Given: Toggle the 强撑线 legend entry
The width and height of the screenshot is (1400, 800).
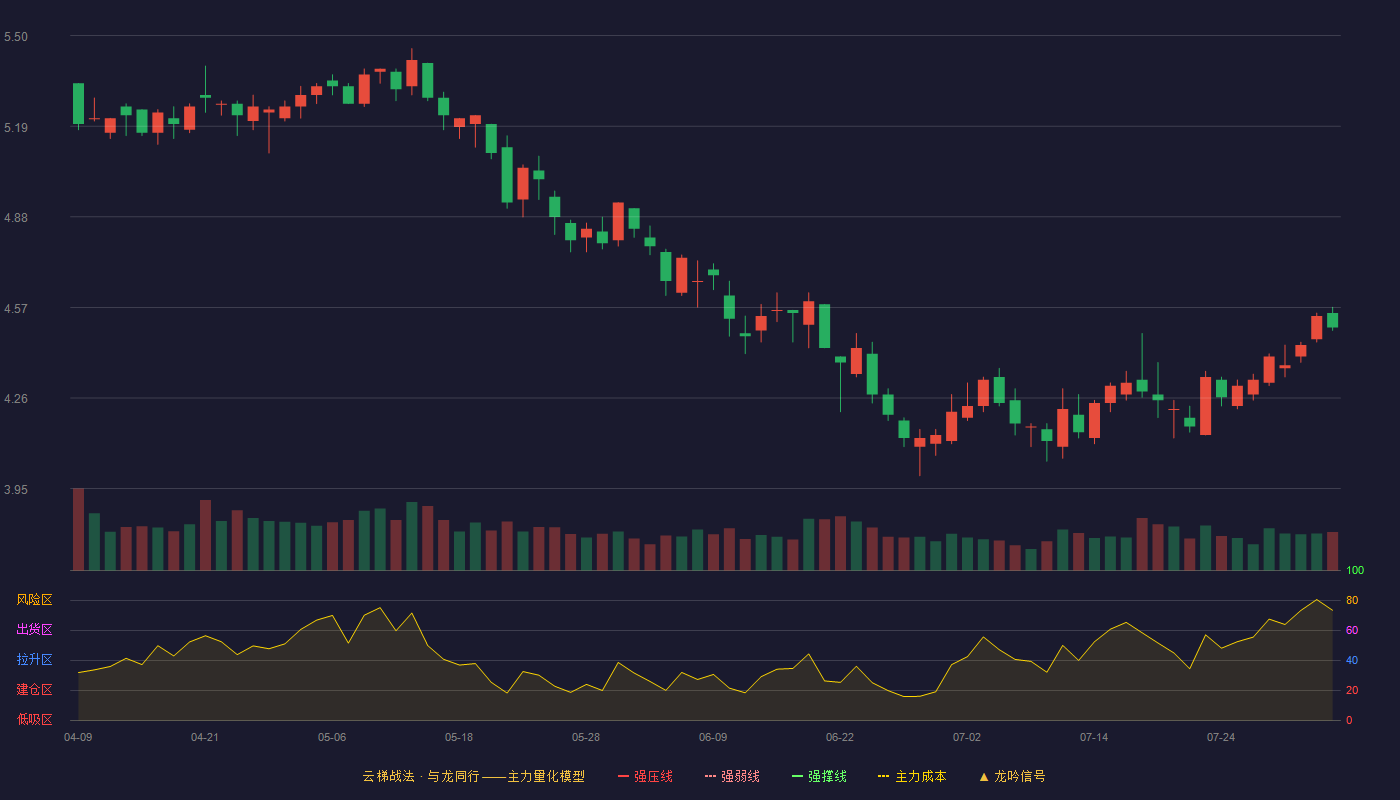Looking at the screenshot, I should click(x=819, y=776).
